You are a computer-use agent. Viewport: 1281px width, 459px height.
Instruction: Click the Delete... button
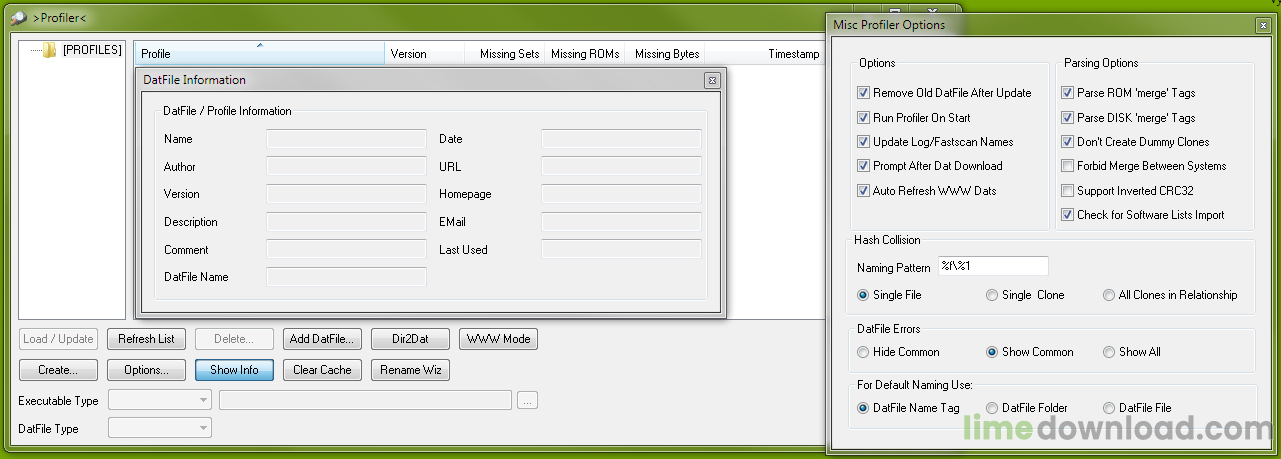tap(234, 339)
